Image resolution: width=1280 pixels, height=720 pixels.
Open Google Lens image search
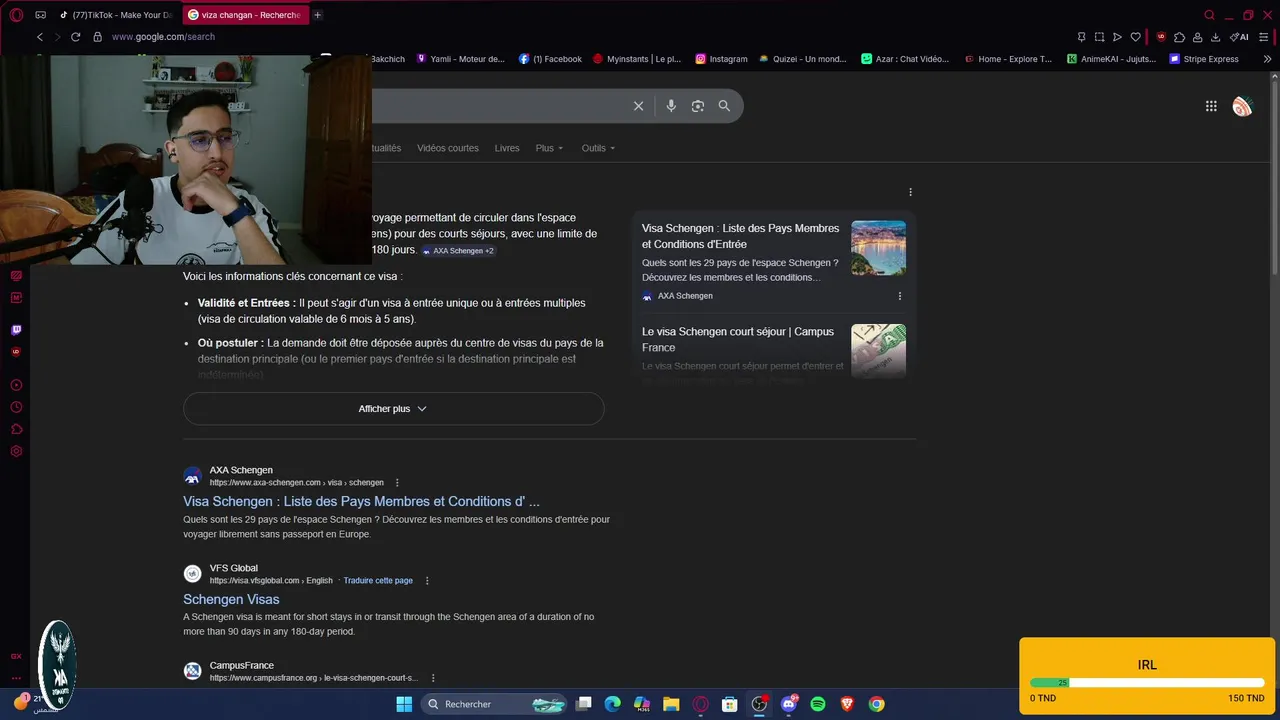[x=698, y=106]
